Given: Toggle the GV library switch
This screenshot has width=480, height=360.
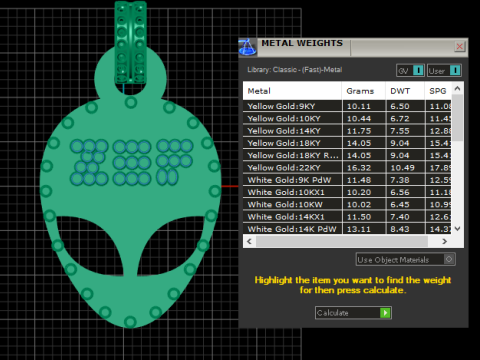Looking at the screenshot, I should (410, 71).
